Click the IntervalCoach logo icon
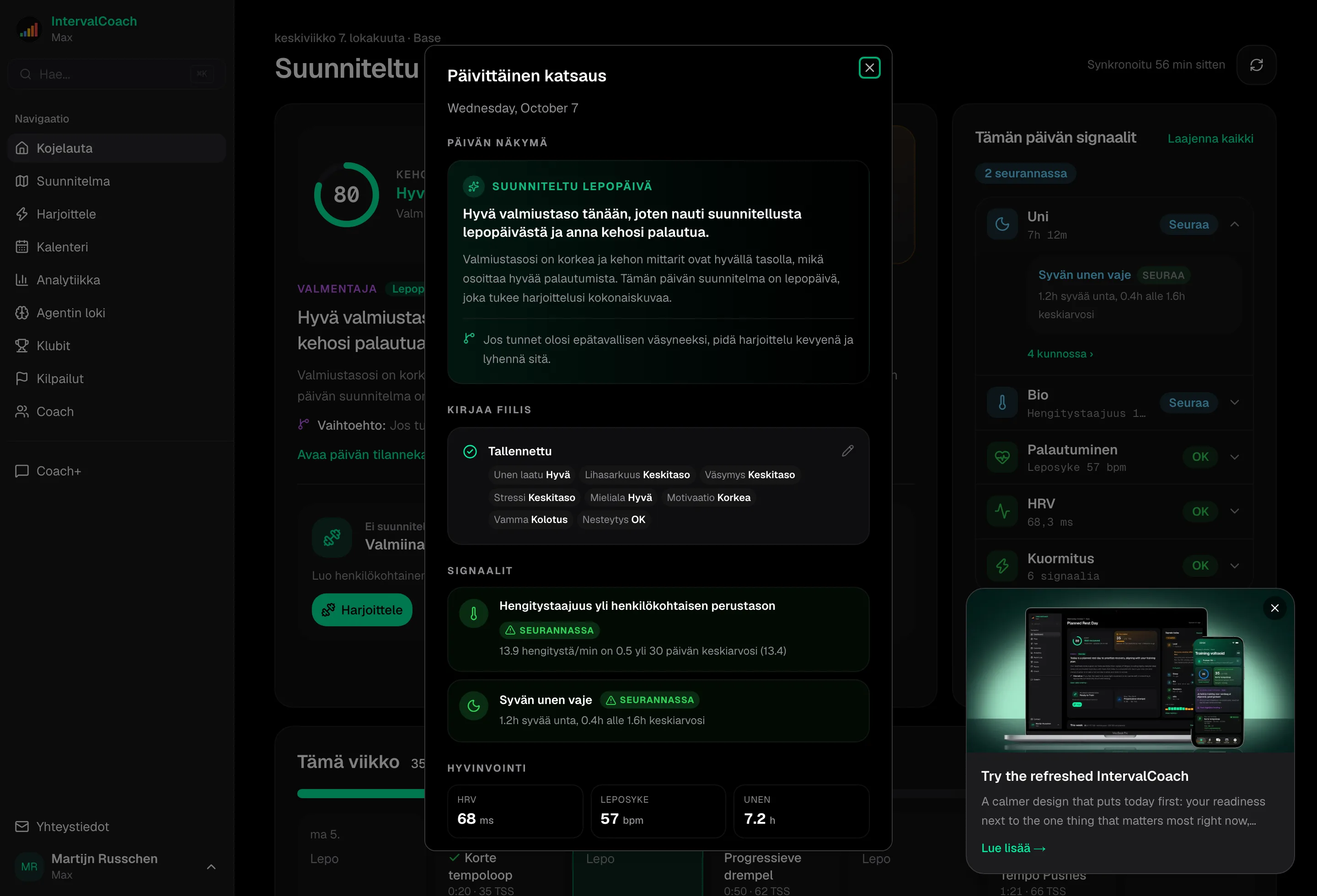 pyautogui.click(x=29, y=29)
